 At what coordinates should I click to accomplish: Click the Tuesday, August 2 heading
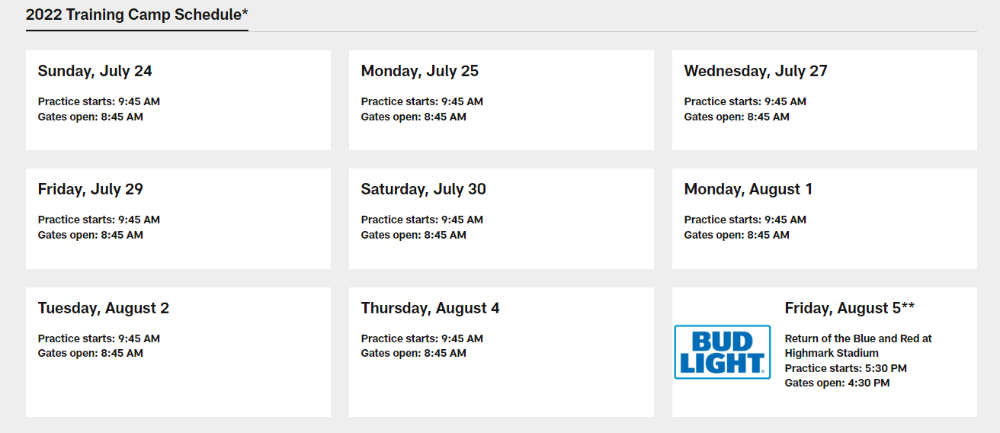click(x=103, y=308)
